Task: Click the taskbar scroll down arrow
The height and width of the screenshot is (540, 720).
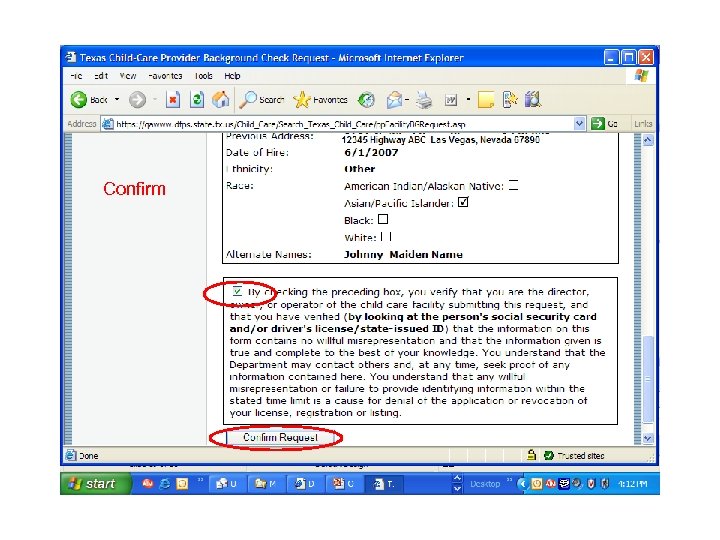Action: (x=457, y=489)
